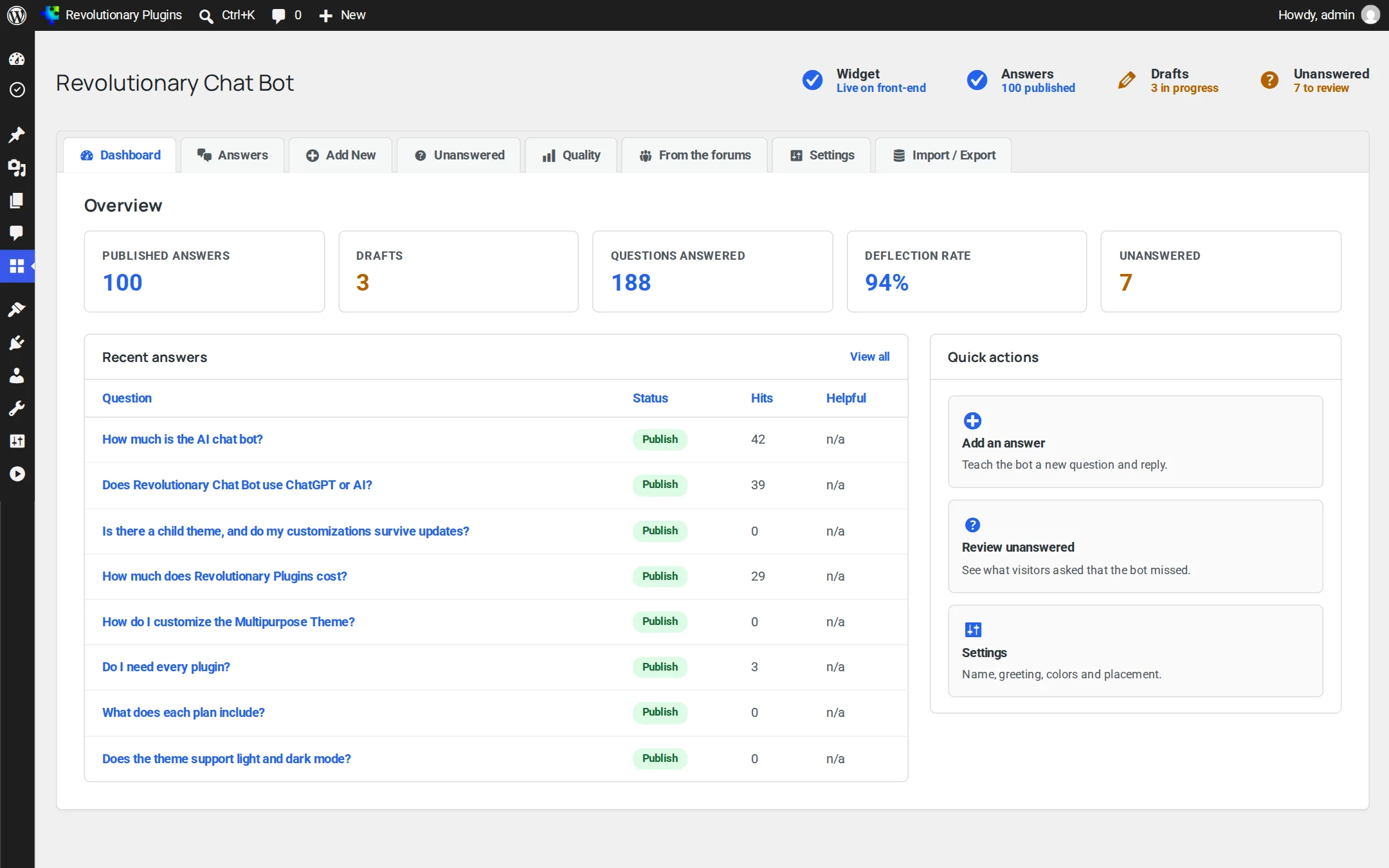Open the Ctrl+K search icon
This screenshot has width=1389, height=868.
pyautogui.click(x=206, y=15)
